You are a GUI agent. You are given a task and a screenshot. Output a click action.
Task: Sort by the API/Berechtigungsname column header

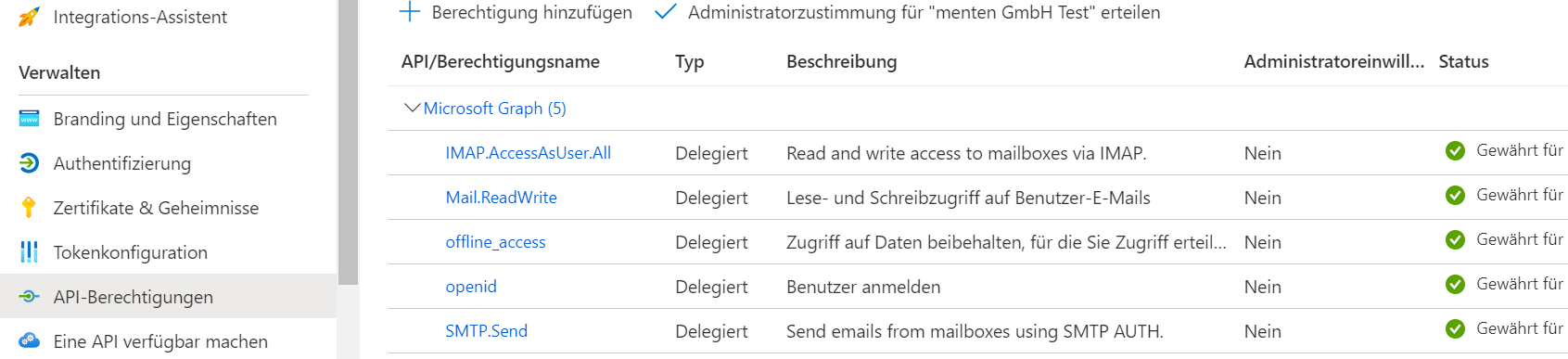tap(501, 61)
